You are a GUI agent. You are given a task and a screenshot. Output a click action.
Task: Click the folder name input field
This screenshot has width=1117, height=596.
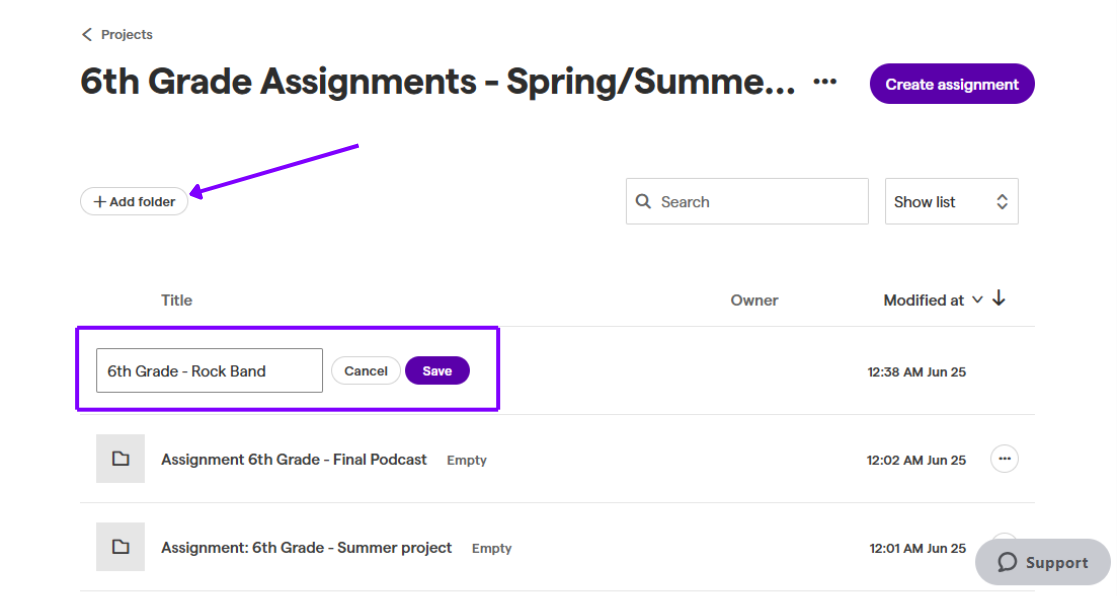[209, 370]
